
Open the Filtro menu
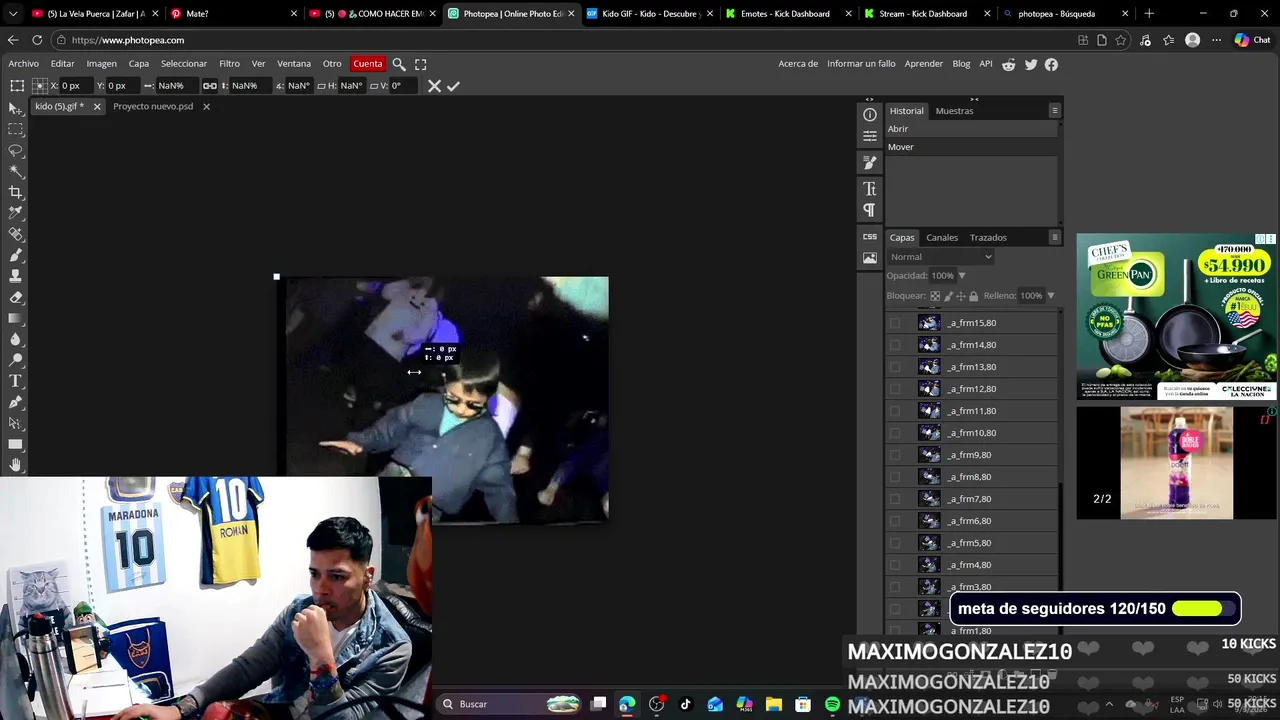pos(229,64)
